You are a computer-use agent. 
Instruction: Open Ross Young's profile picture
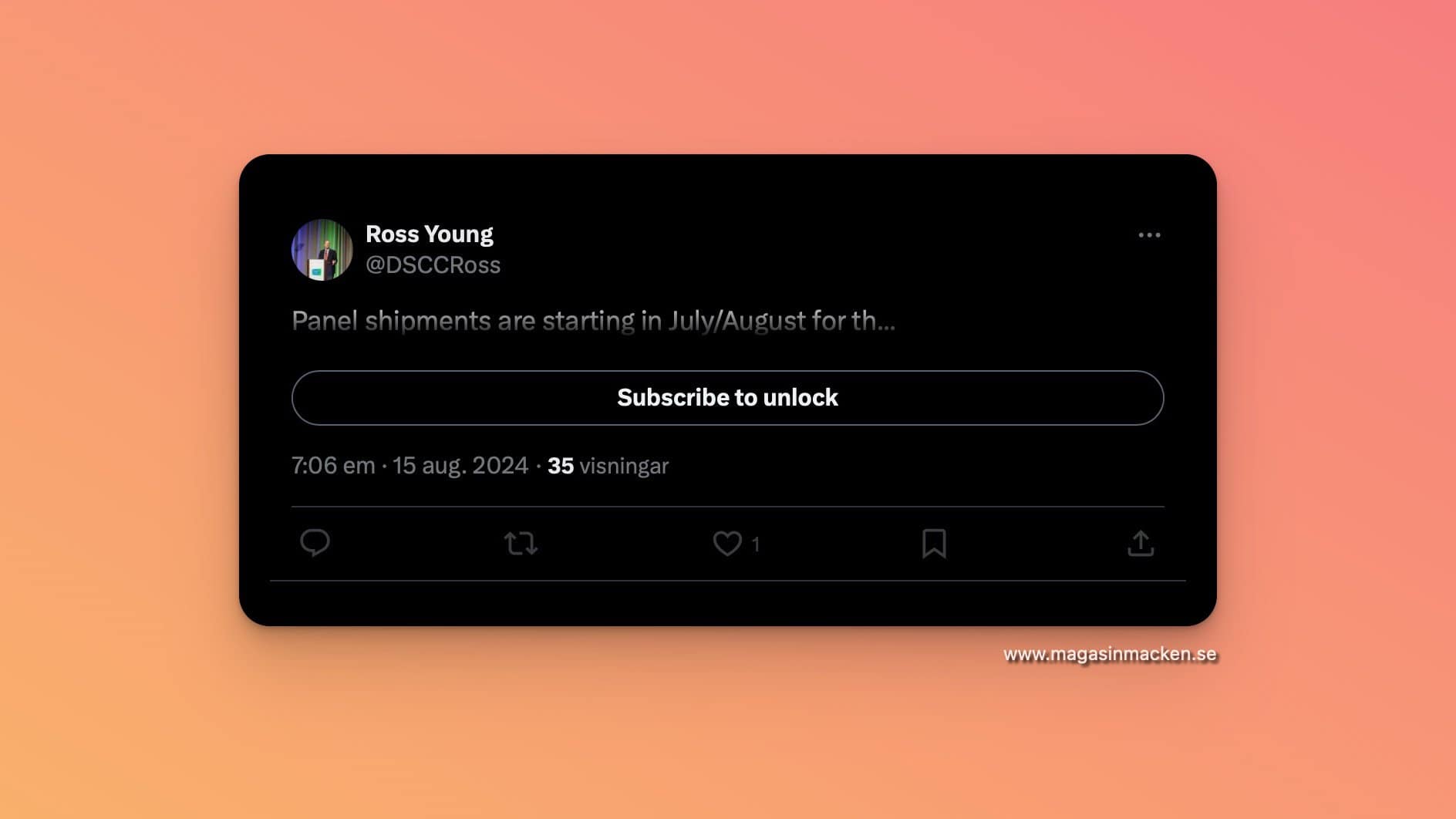(322, 250)
